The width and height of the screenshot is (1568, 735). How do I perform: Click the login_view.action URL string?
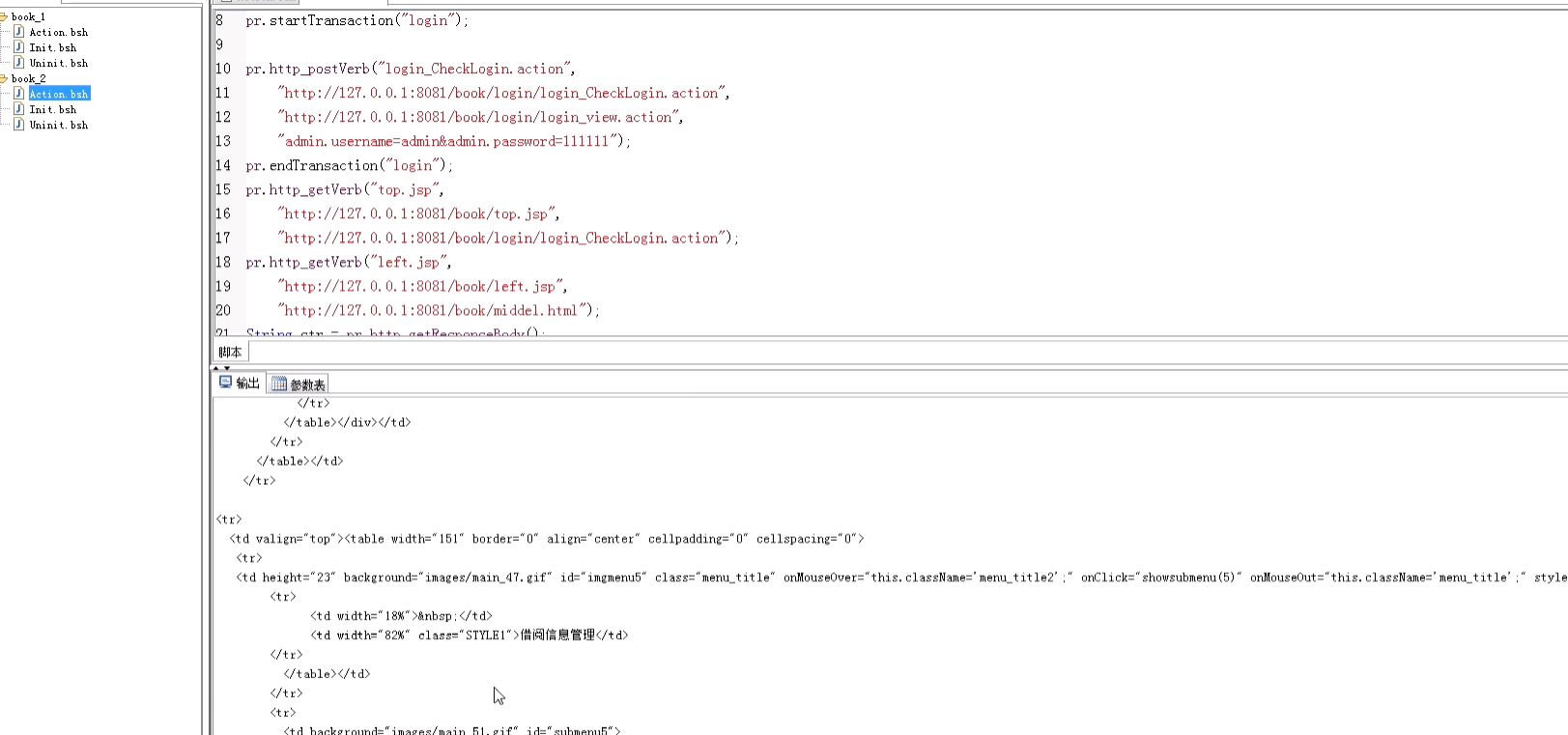tap(480, 117)
